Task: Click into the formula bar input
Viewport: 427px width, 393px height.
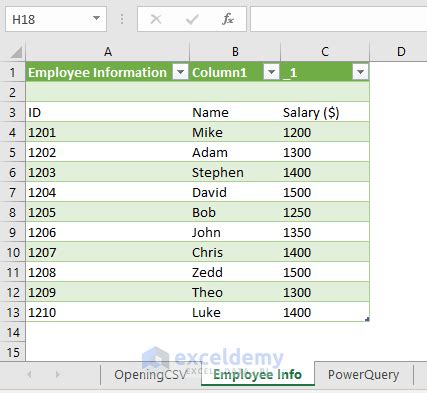Action: coord(339,19)
